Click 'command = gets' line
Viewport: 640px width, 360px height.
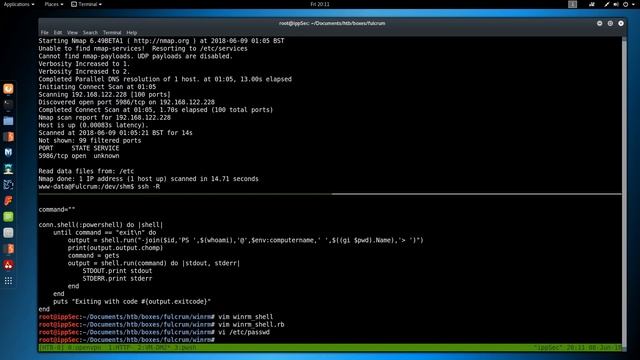93,256
